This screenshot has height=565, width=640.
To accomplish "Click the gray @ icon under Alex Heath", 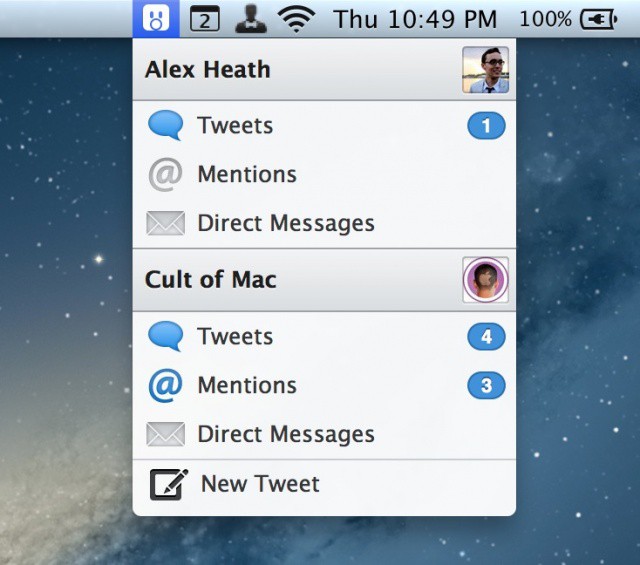I will click(x=165, y=175).
